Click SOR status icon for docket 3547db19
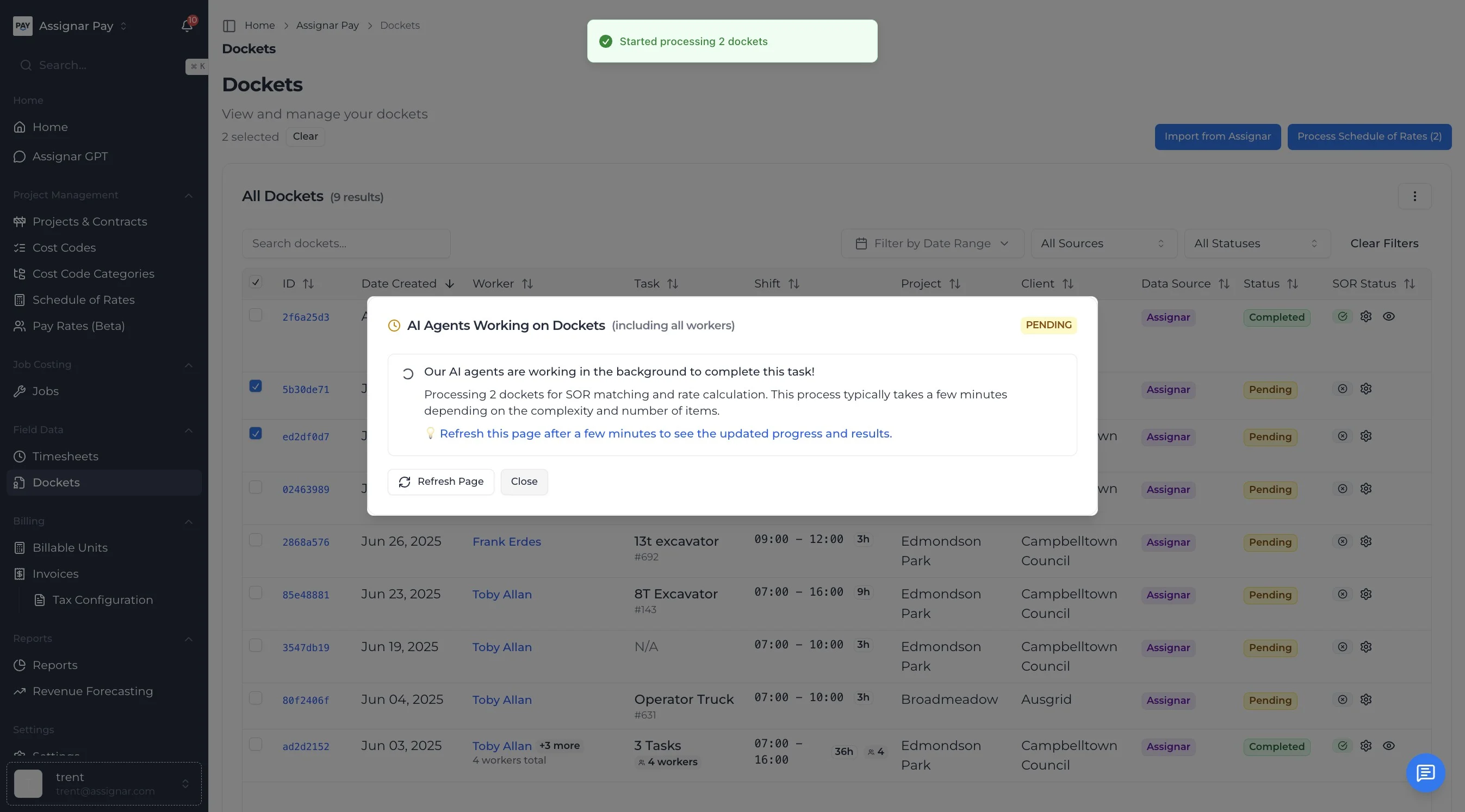This screenshot has height=812, width=1465. tap(1342, 647)
